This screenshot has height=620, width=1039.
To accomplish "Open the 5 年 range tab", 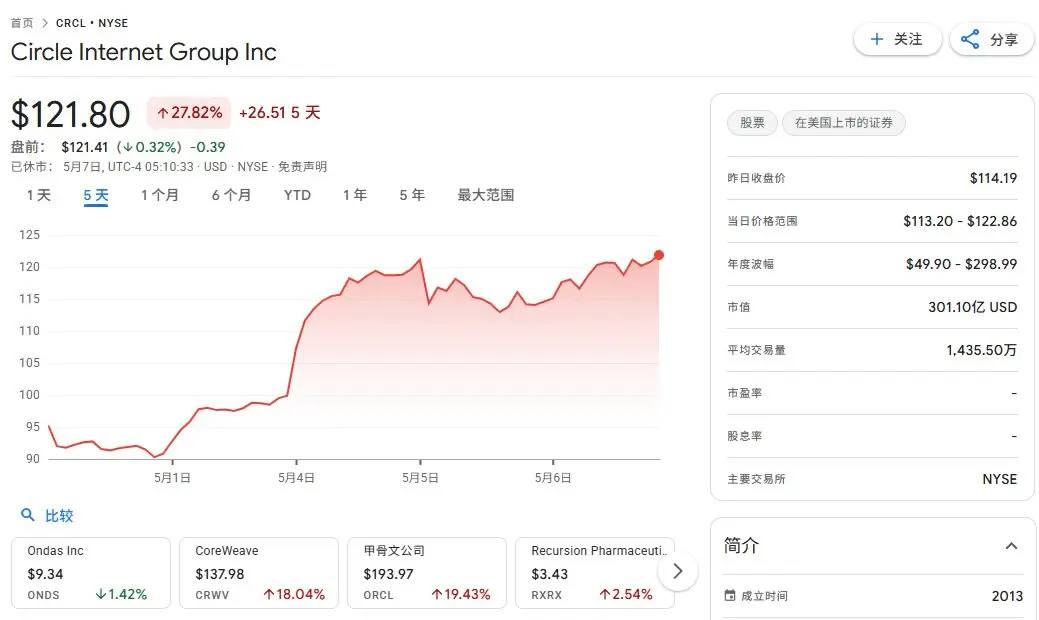I will [411, 195].
